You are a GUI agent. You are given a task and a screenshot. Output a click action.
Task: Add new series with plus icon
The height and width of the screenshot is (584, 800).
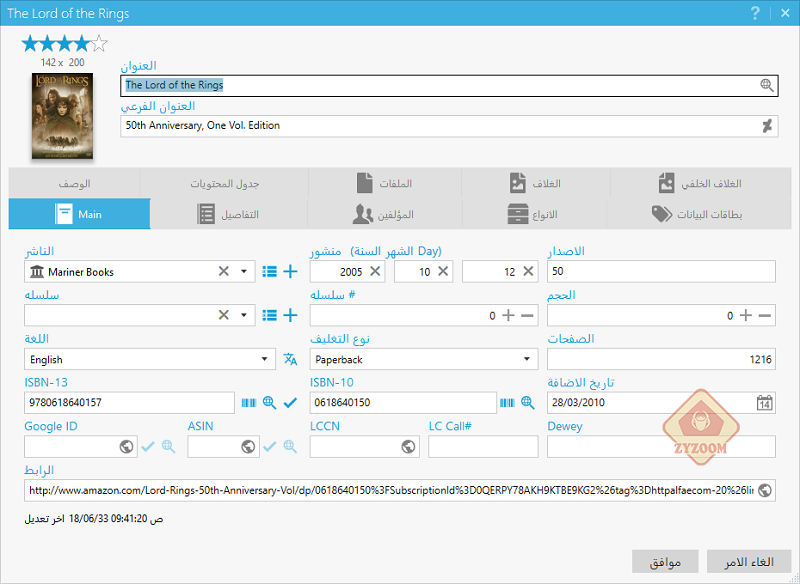point(290,315)
